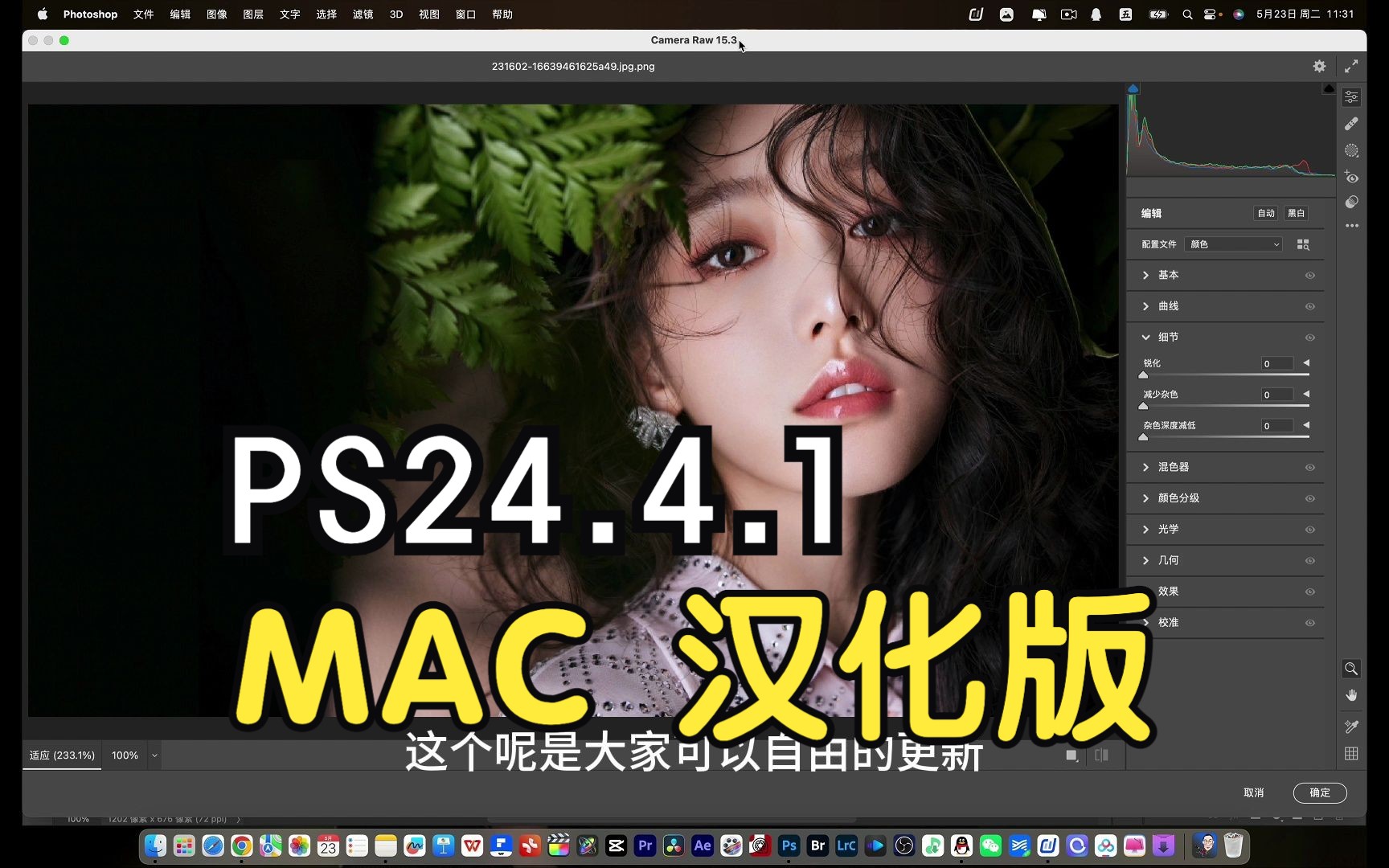Toggle visibility of 效果 panel edits
Viewport: 1389px width, 868px height.
(x=1309, y=592)
